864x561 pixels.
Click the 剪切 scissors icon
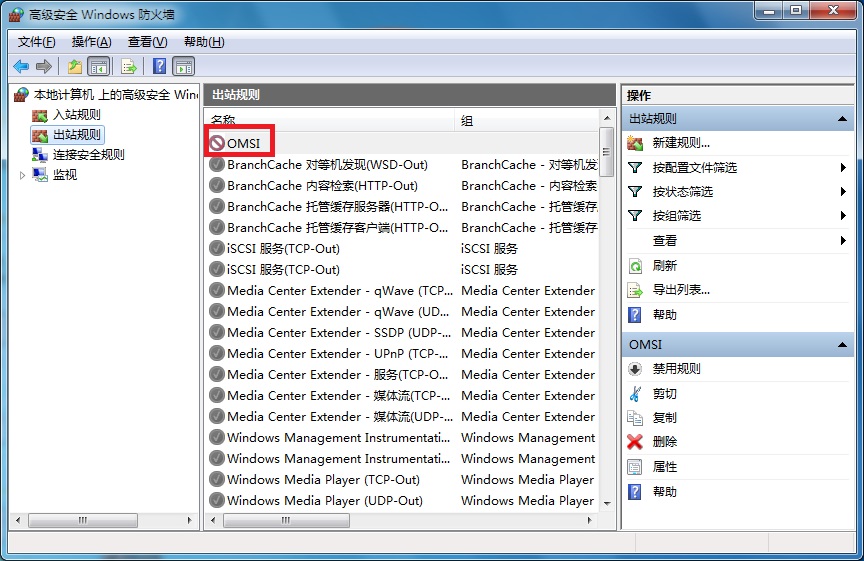(x=635, y=393)
